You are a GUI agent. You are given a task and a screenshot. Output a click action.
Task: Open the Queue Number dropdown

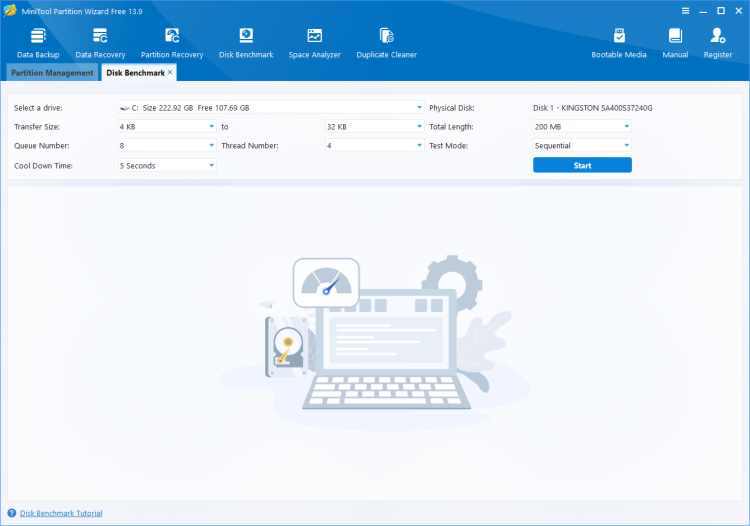pos(167,145)
